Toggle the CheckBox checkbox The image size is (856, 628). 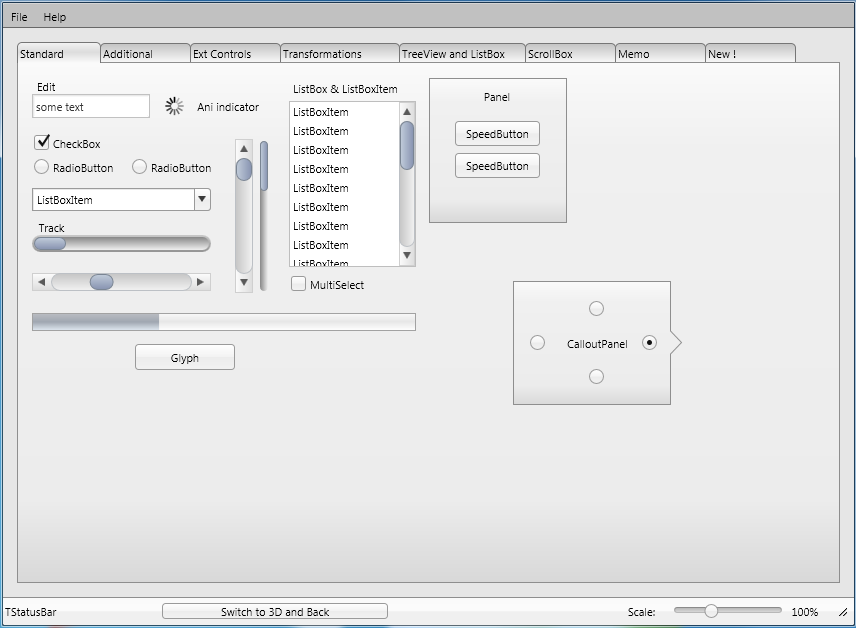(x=42, y=143)
